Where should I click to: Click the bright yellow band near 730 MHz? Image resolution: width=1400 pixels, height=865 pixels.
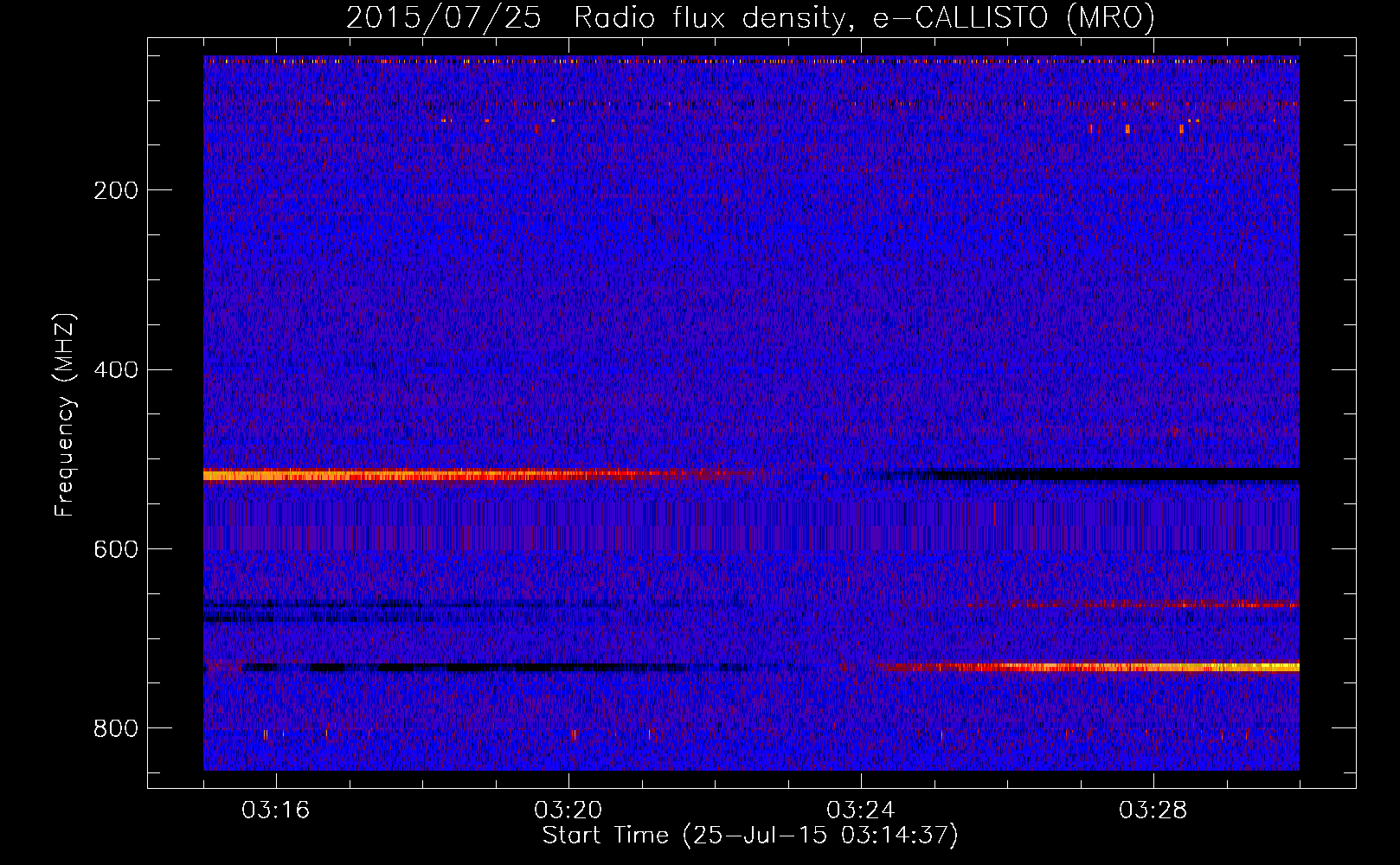pos(1090,667)
